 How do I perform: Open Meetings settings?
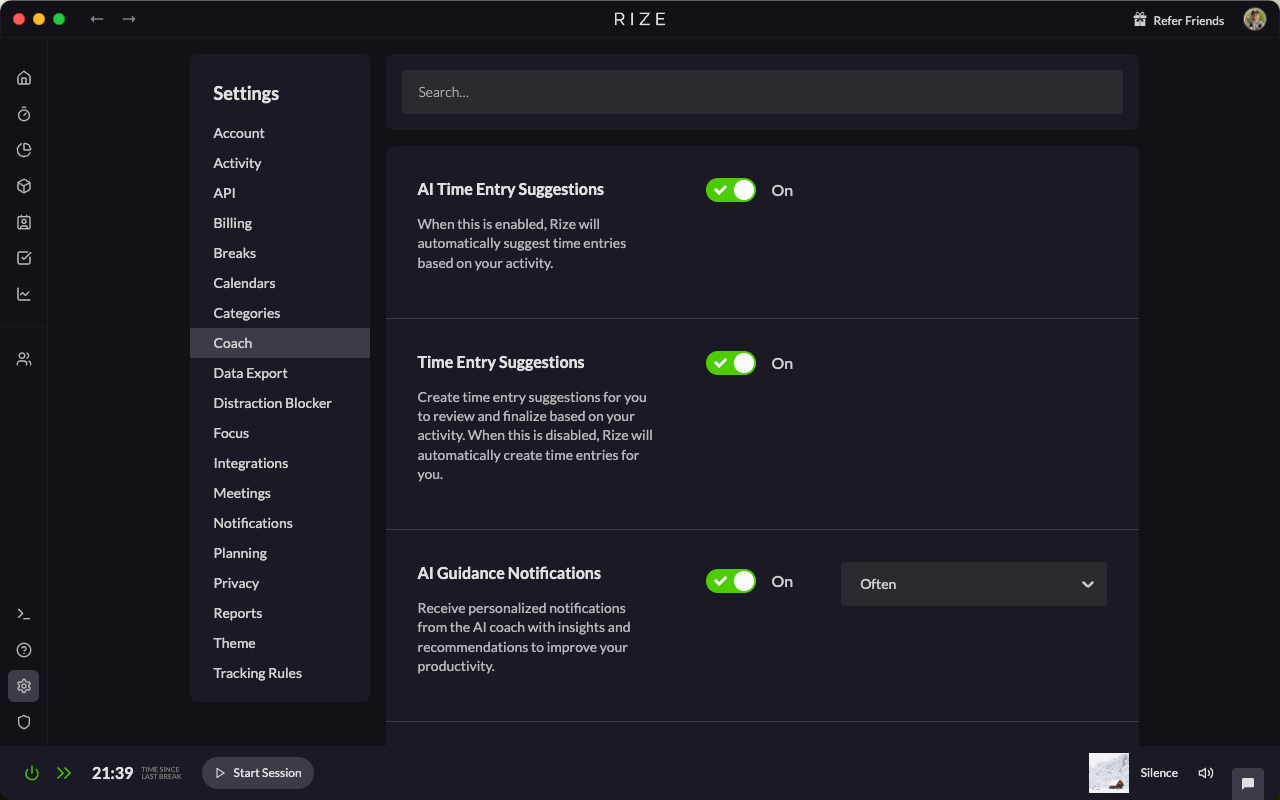pos(280,493)
